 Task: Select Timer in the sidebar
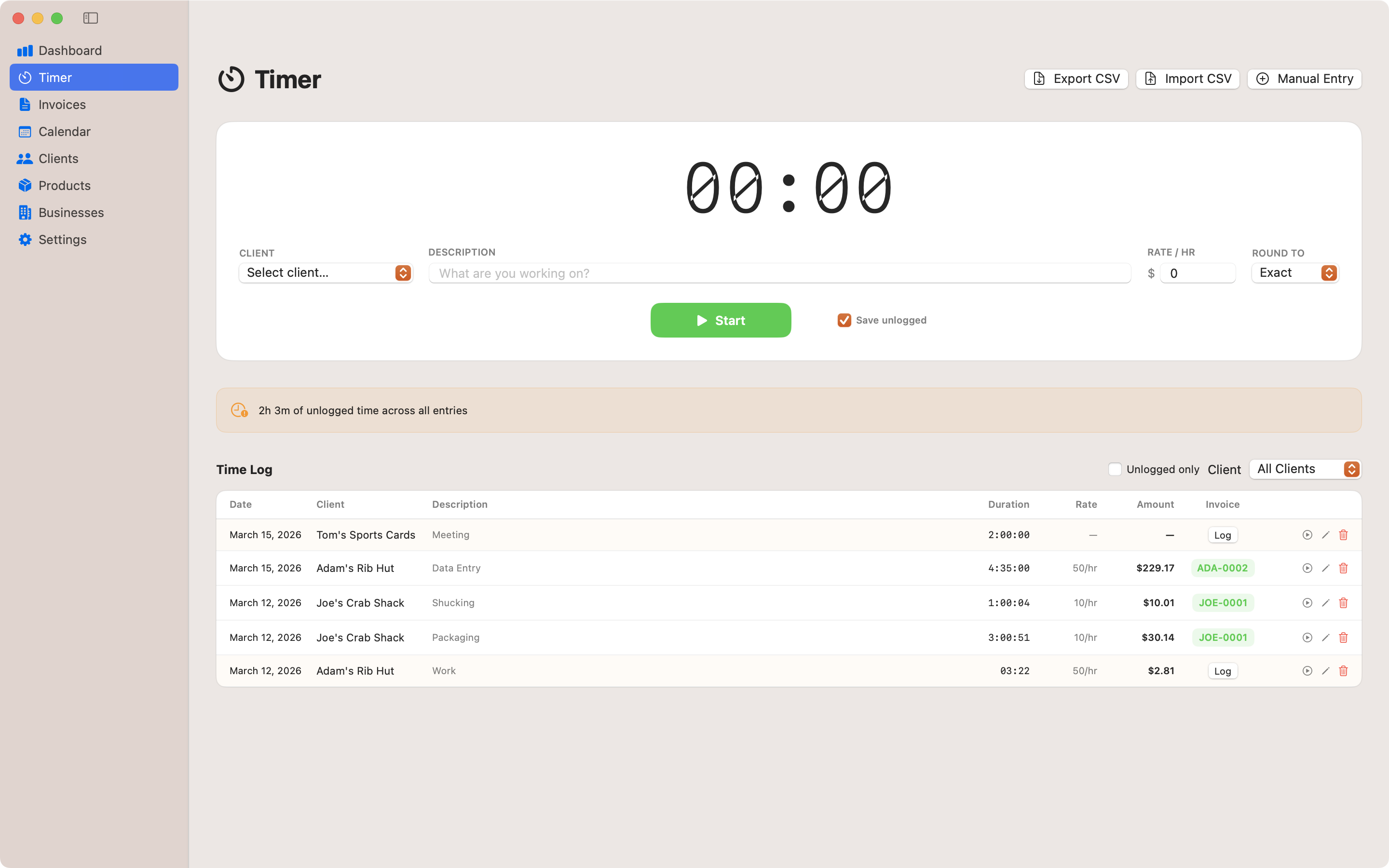click(x=94, y=78)
